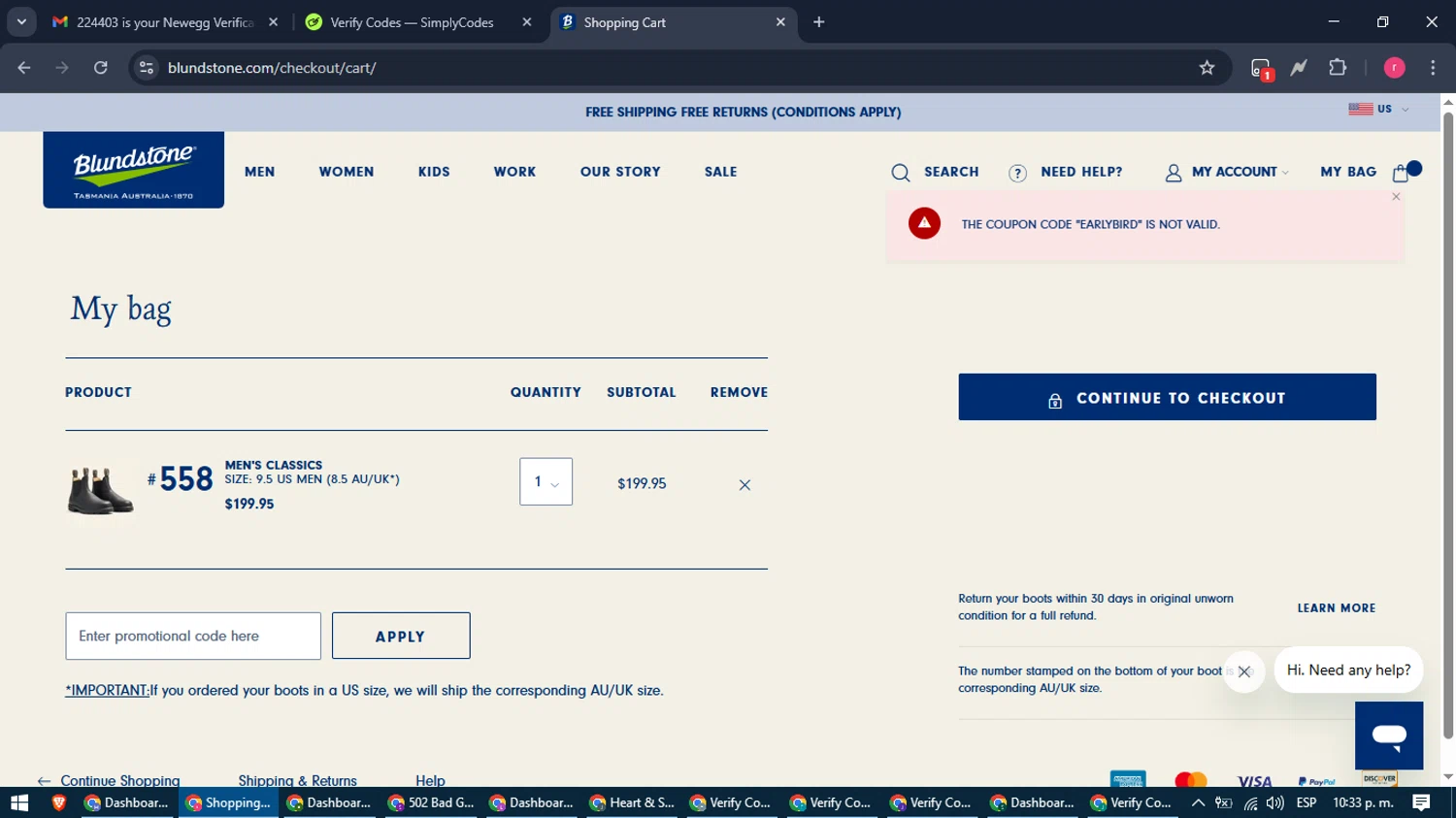The height and width of the screenshot is (818, 1456).
Task: Click the NEED HELP? link
Action: [1081, 172]
